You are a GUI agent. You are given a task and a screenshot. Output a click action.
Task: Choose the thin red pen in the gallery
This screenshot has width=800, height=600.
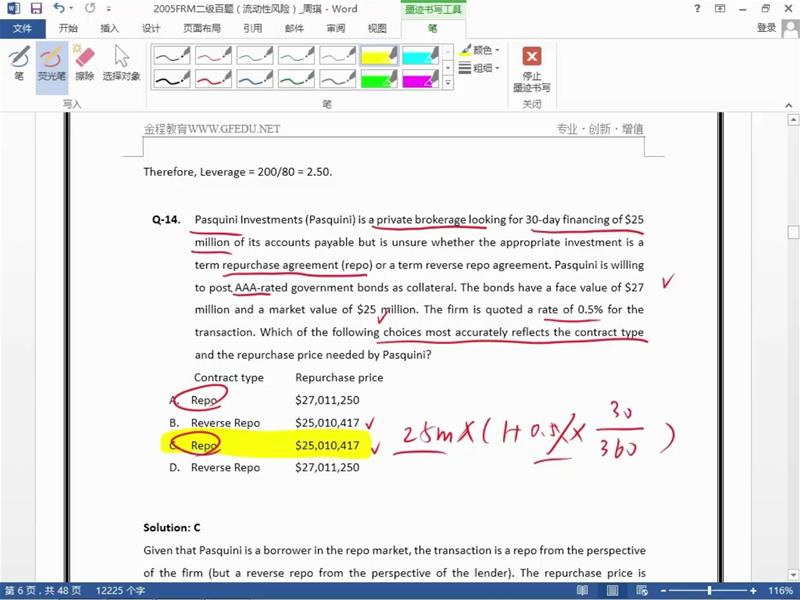(x=213, y=55)
